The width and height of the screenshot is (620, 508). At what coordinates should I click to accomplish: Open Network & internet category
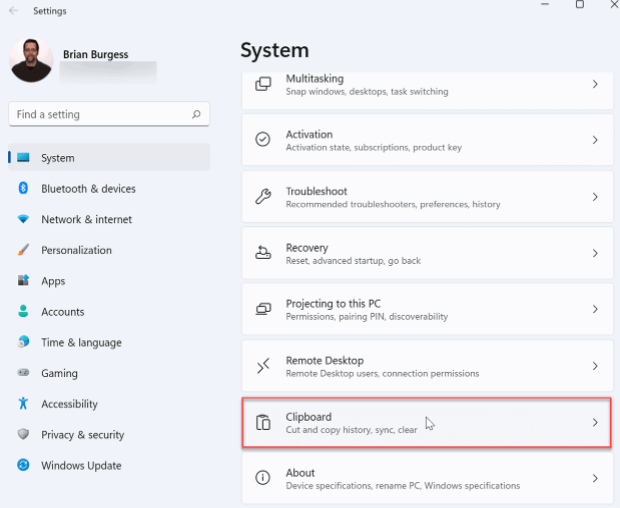(109, 219)
